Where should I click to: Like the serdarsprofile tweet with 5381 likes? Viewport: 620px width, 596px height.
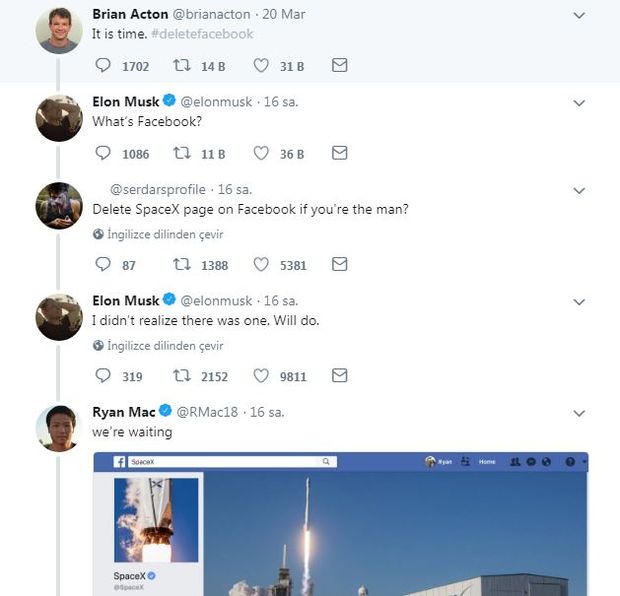point(261,264)
